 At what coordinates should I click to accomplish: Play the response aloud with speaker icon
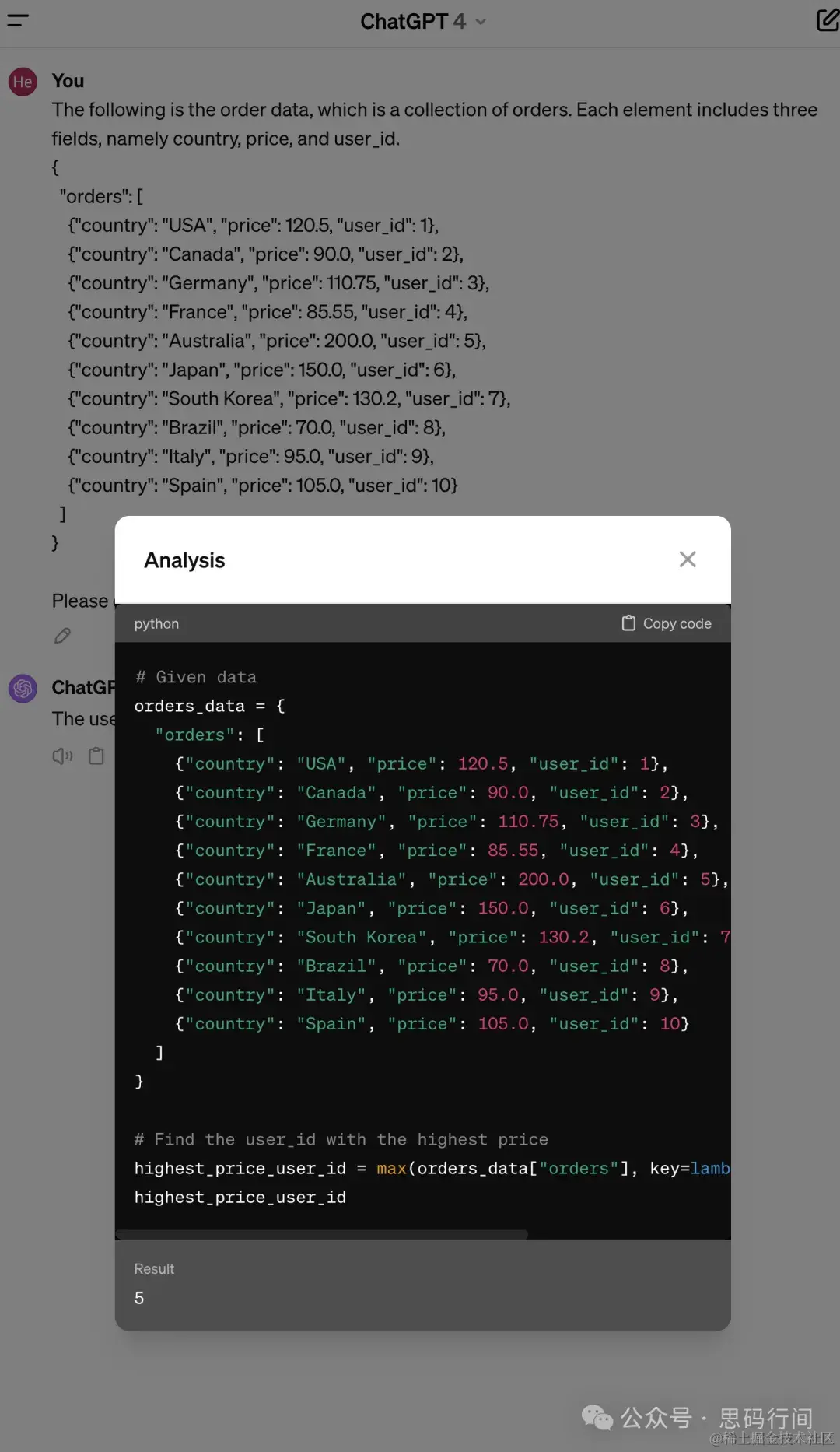point(62,756)
